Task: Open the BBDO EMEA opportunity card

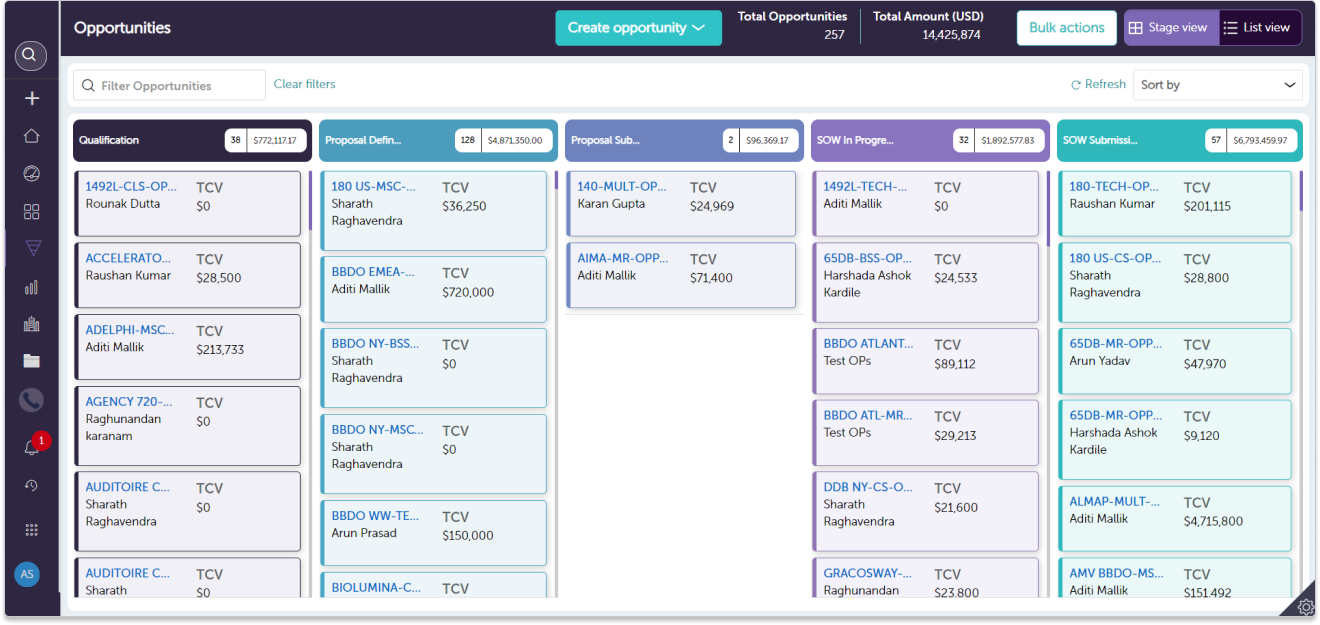Action: [373, 272]
